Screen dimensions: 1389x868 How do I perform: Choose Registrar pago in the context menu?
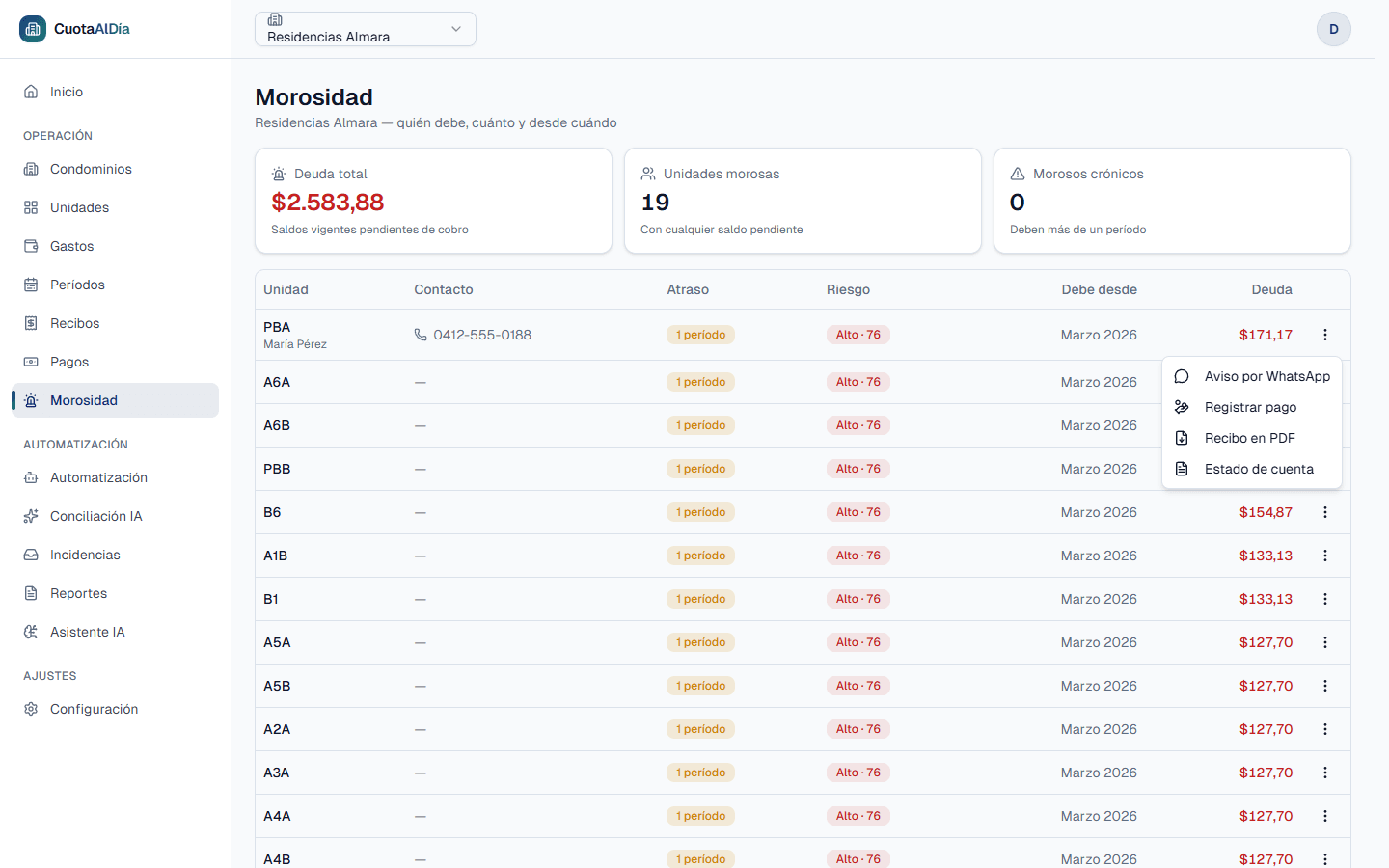point(1252,407)
